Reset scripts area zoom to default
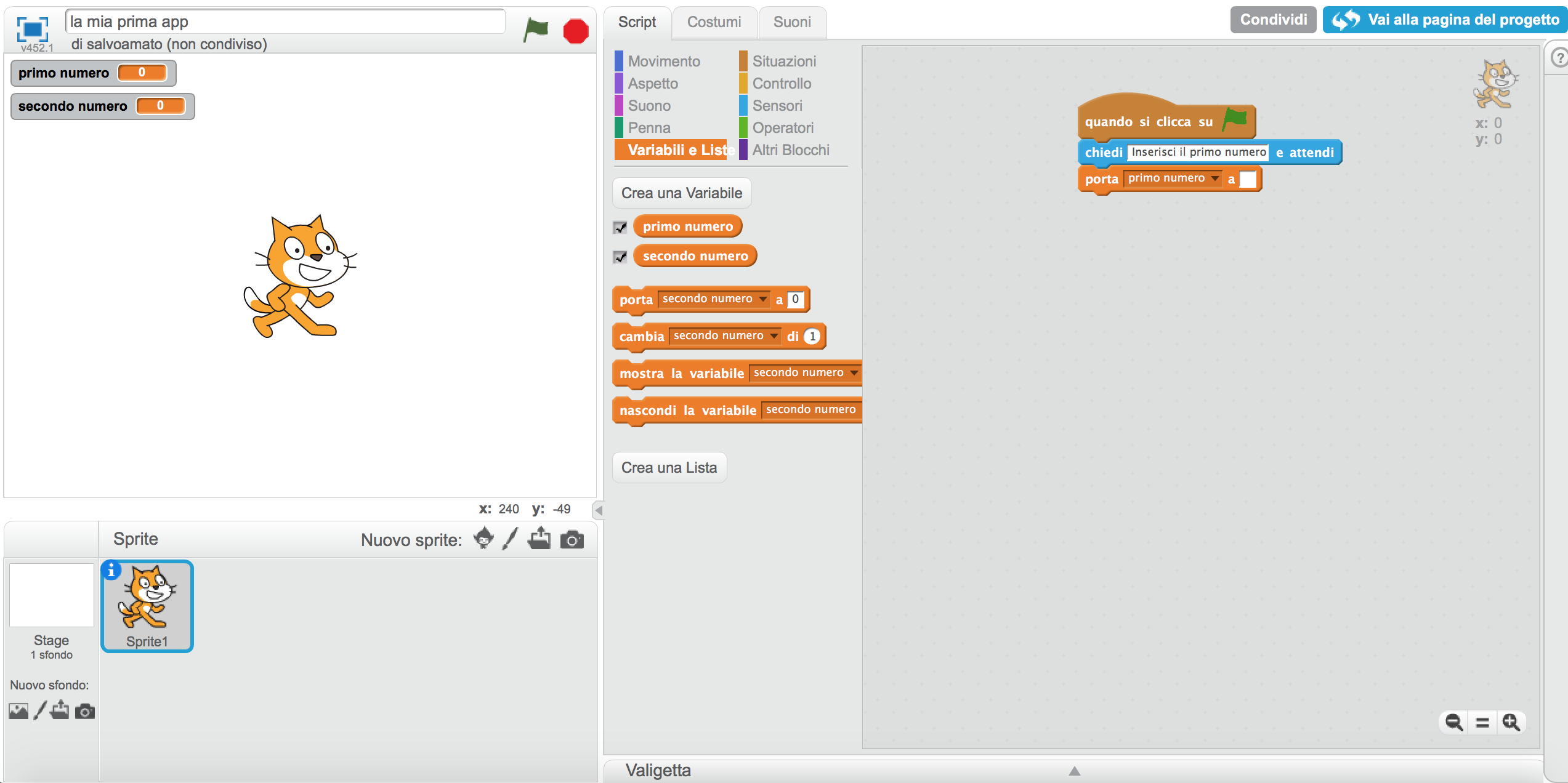The image size is (1568, 783). [1482, 723]
